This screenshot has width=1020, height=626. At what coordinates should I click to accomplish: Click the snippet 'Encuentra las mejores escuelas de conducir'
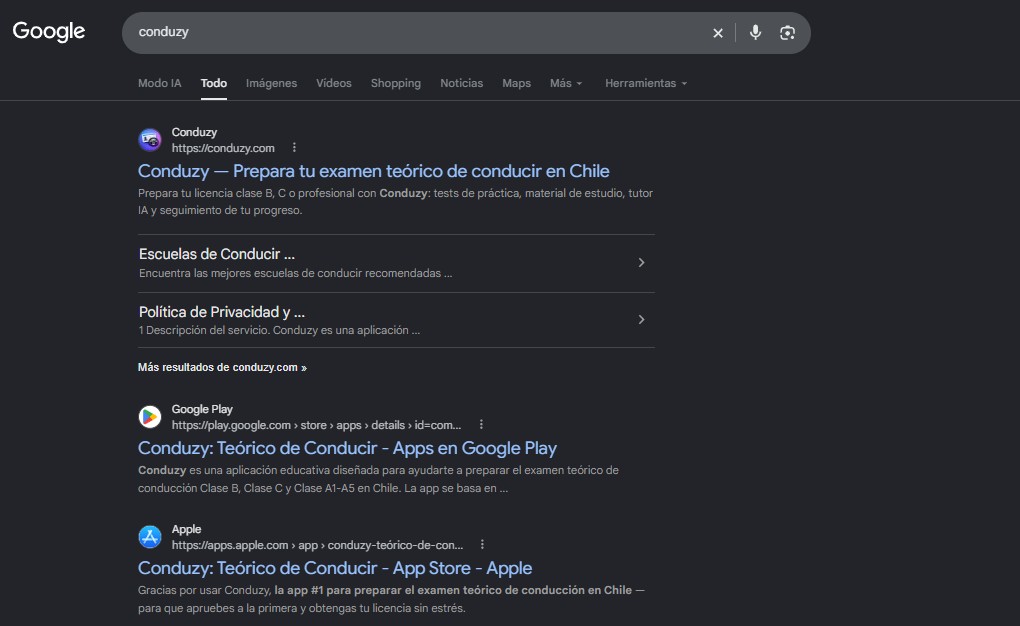(x=295, y=273)
